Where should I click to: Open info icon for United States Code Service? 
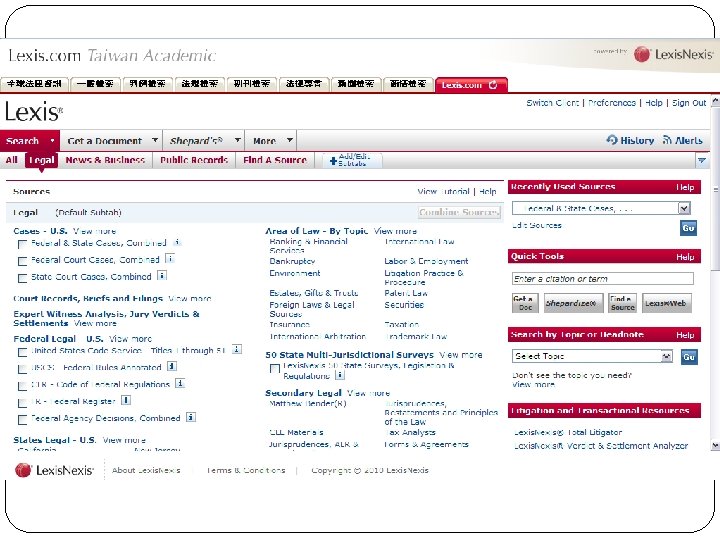237,349
